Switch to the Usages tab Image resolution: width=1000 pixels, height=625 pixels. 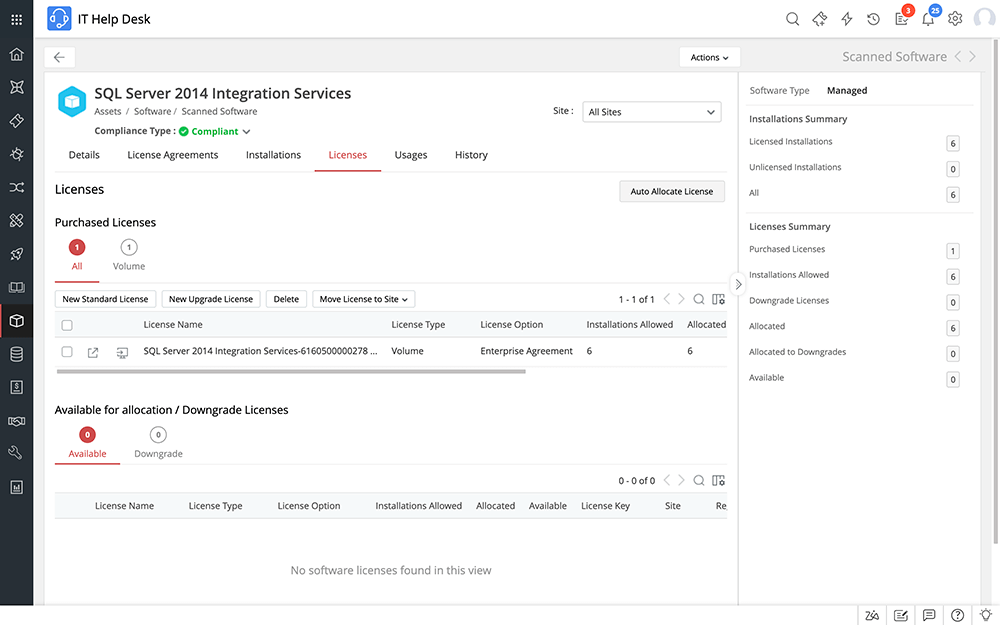[411, 155]
